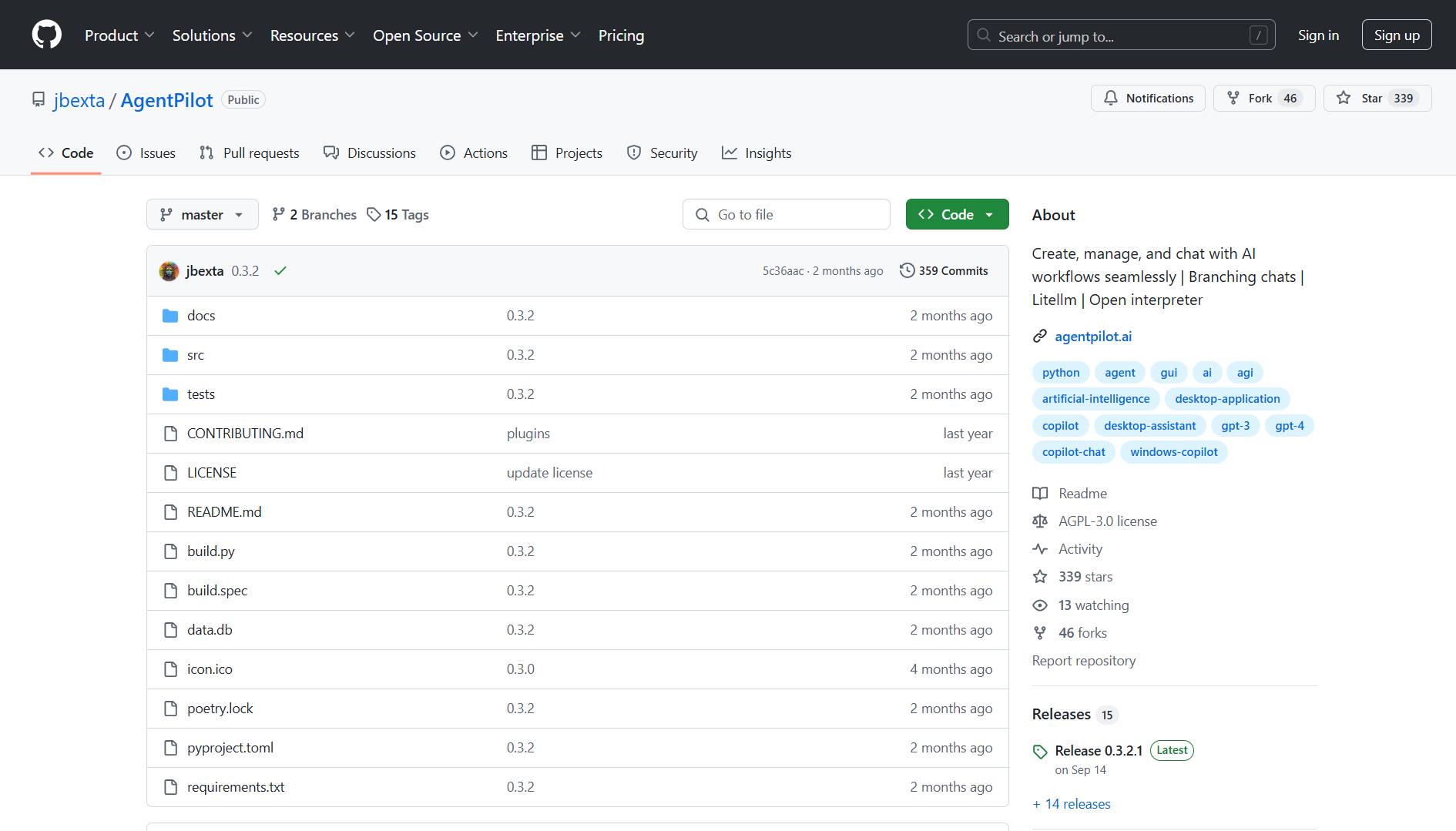Switch to the Issues tab
The width and height of the screenshot is (1456, 831).
[146, 153]
